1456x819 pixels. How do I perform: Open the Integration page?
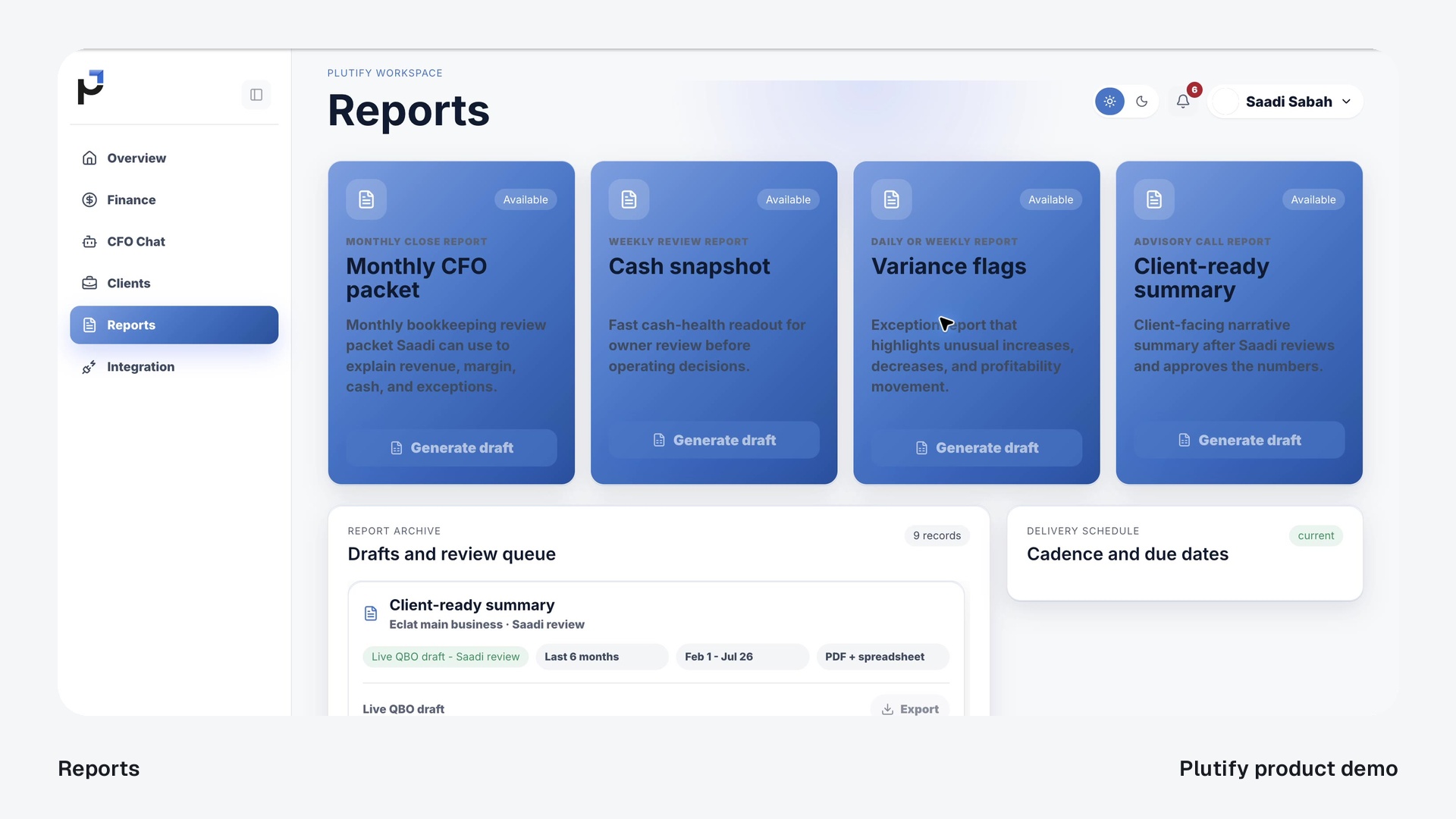pos(174,366)
